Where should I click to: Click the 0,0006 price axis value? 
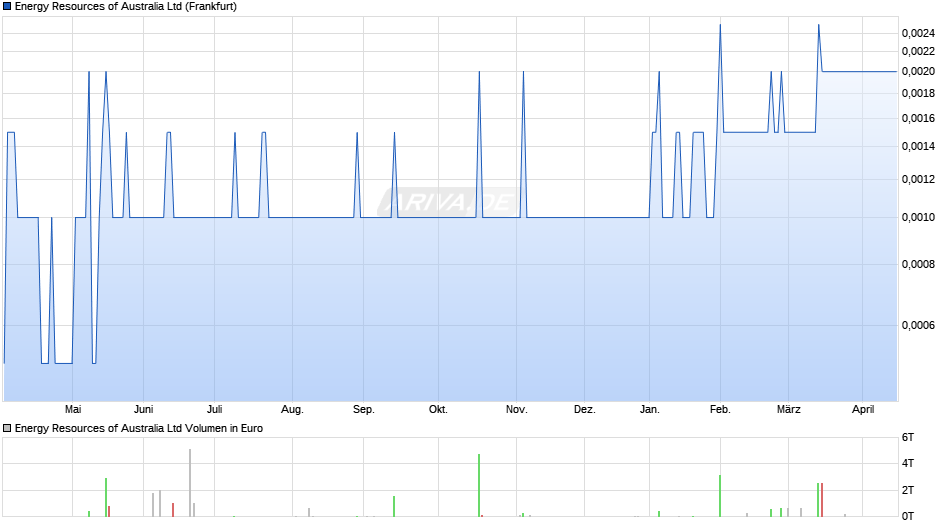[918, 325]
